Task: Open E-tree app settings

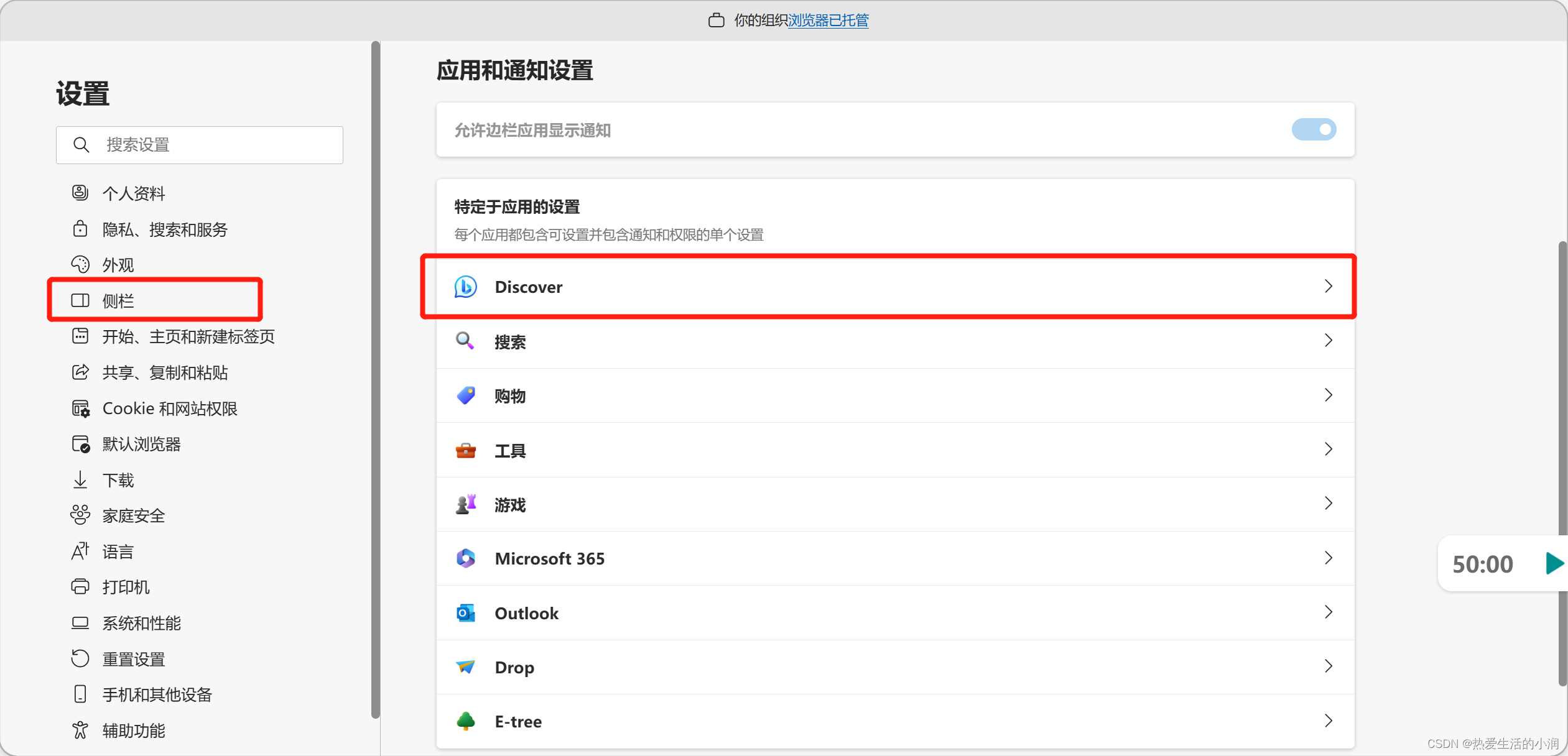Action: [895, 721]
